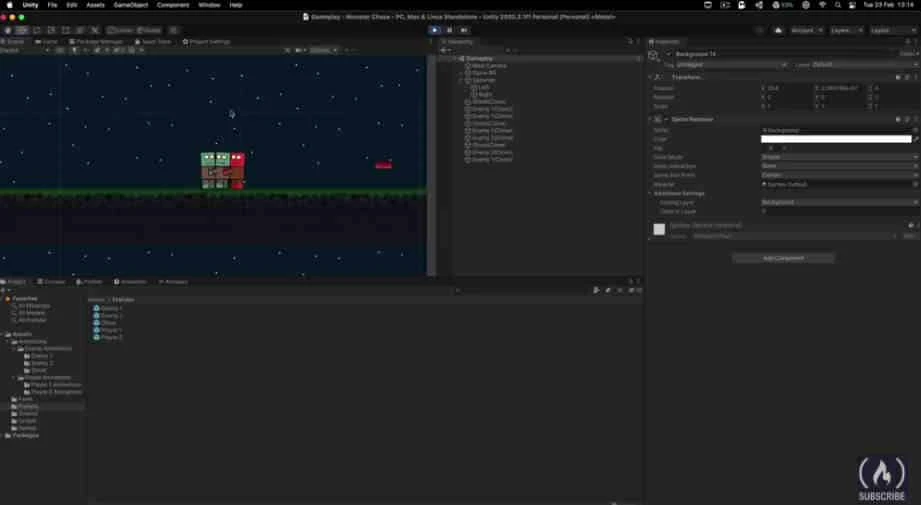Open the Transform component help icon
The width and height of the screenshot is (921, 505).
[x=898, y=77]
